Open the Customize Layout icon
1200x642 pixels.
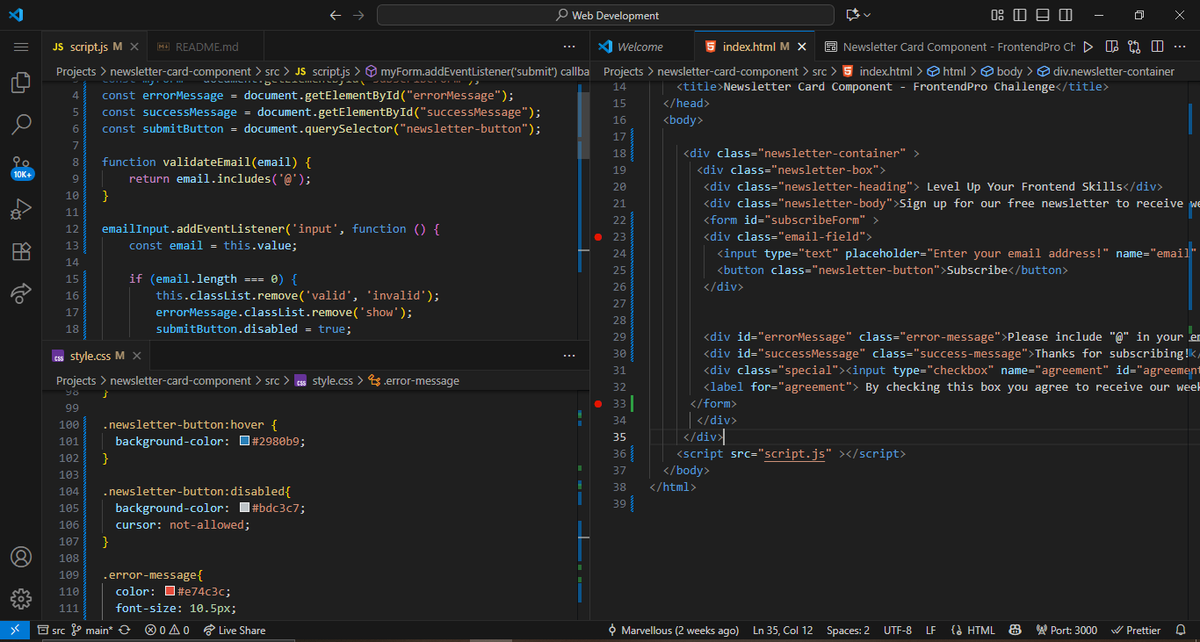tap(997, 15)
